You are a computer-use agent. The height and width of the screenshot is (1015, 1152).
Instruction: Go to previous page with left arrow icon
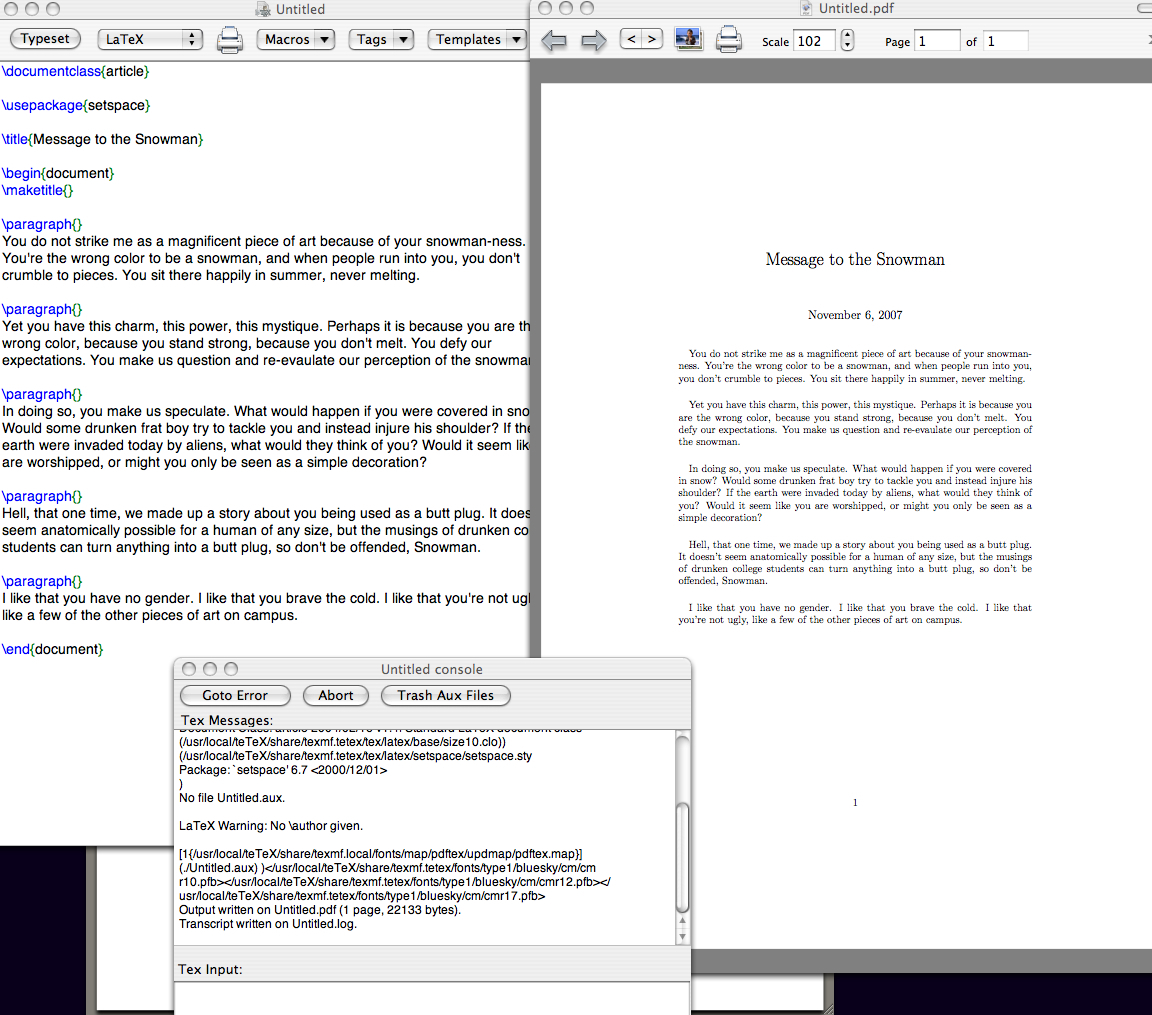click(x=554, y=41)
